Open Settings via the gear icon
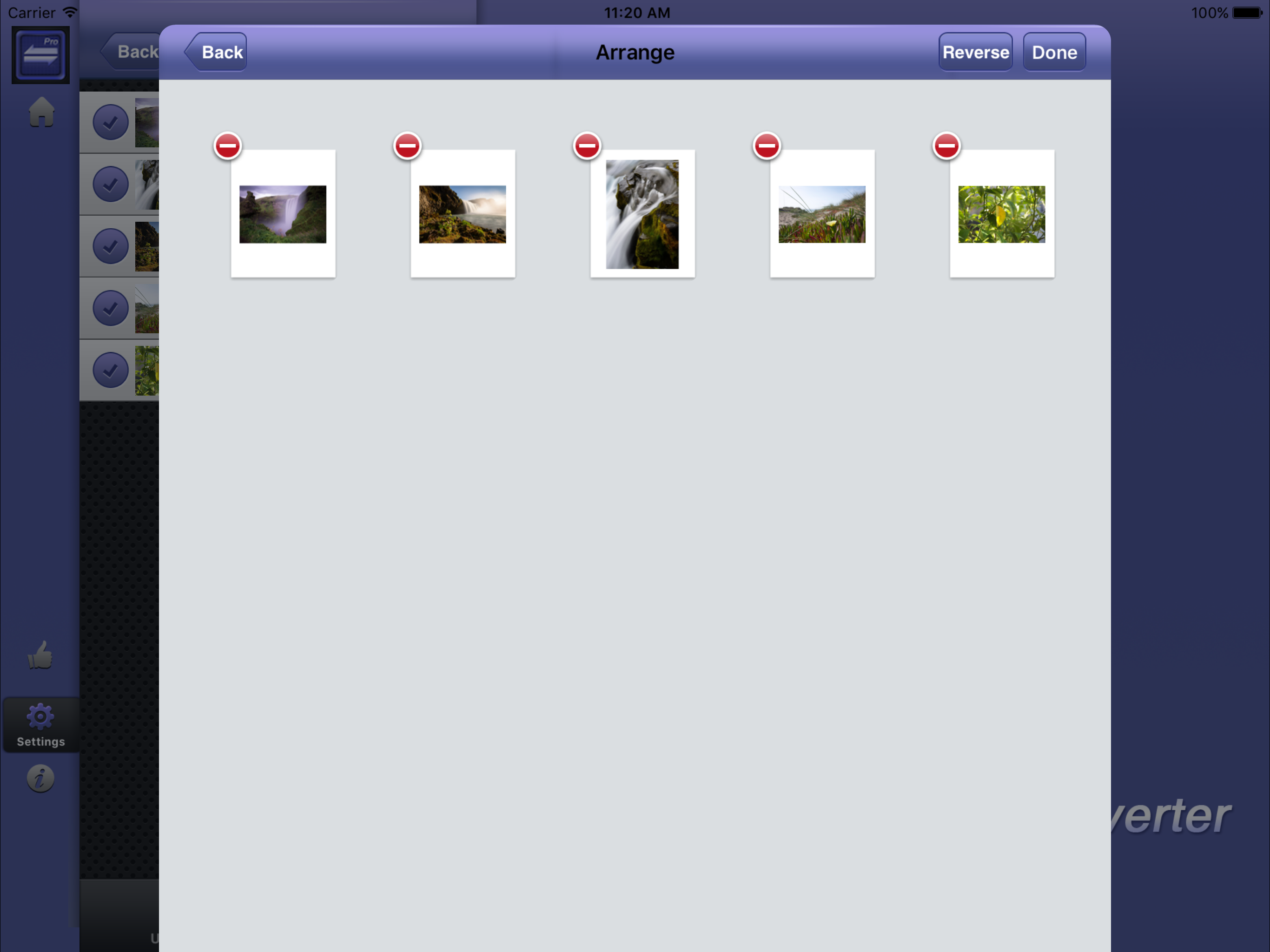Viewport: 1270px width, 952px height. [x=40, y=717]
